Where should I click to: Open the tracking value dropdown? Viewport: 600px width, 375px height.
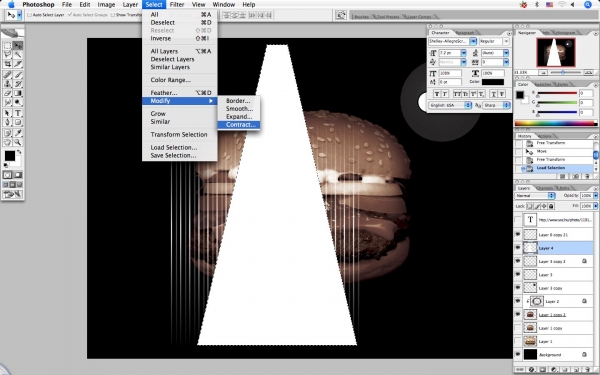pos(506,62)
